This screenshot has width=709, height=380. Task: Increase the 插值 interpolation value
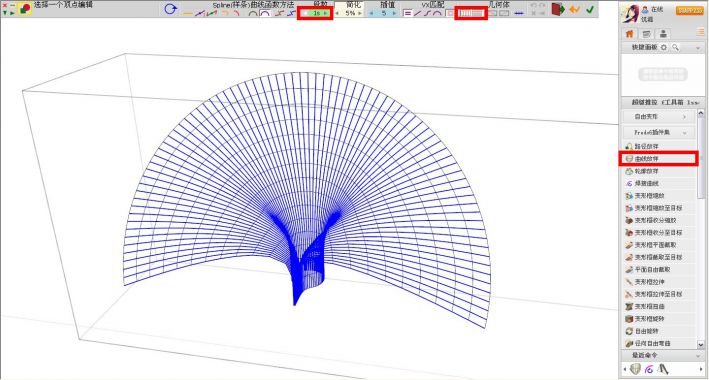[x=394, y=14]
